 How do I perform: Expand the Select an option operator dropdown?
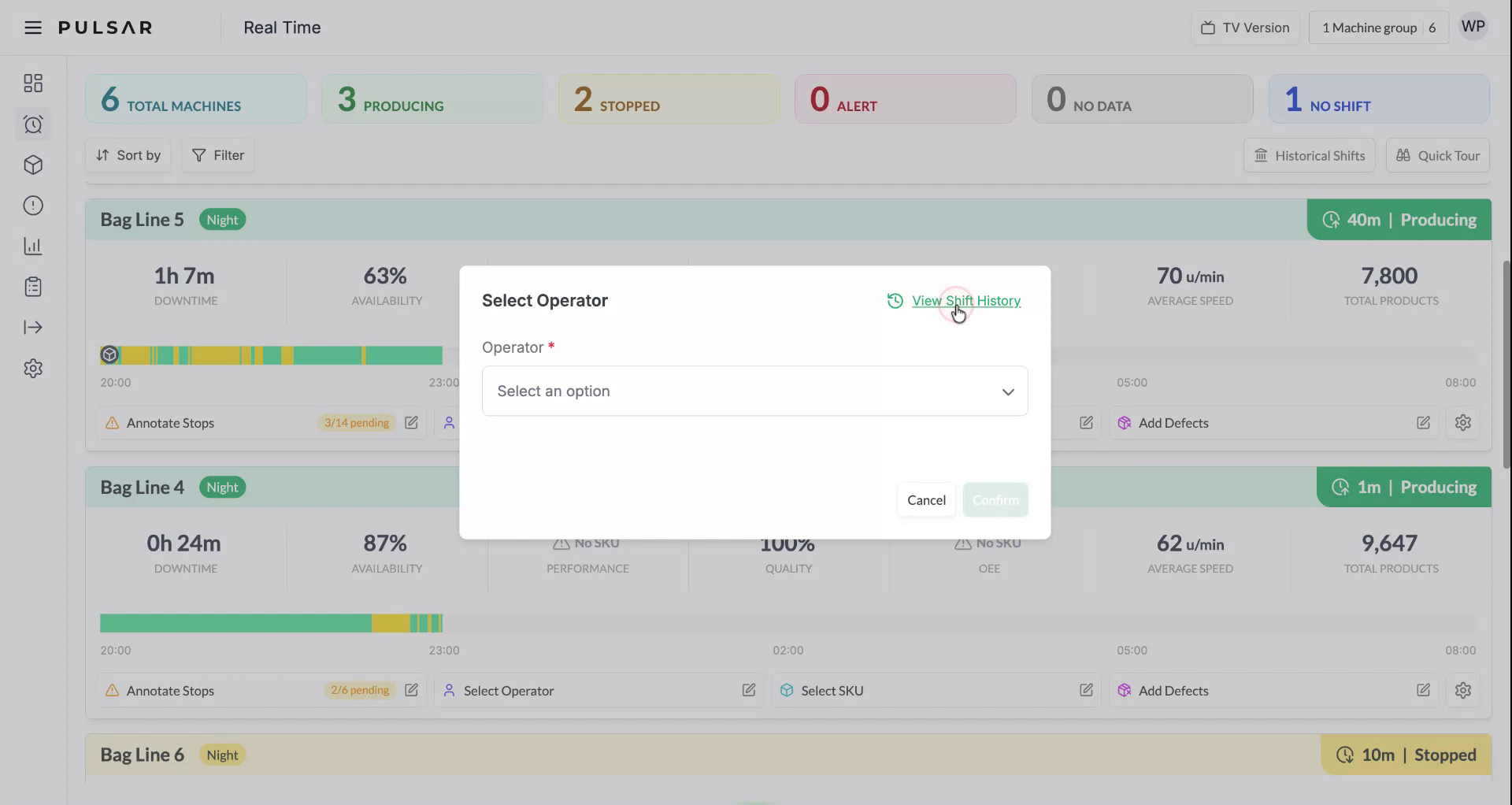coord(754,391)
